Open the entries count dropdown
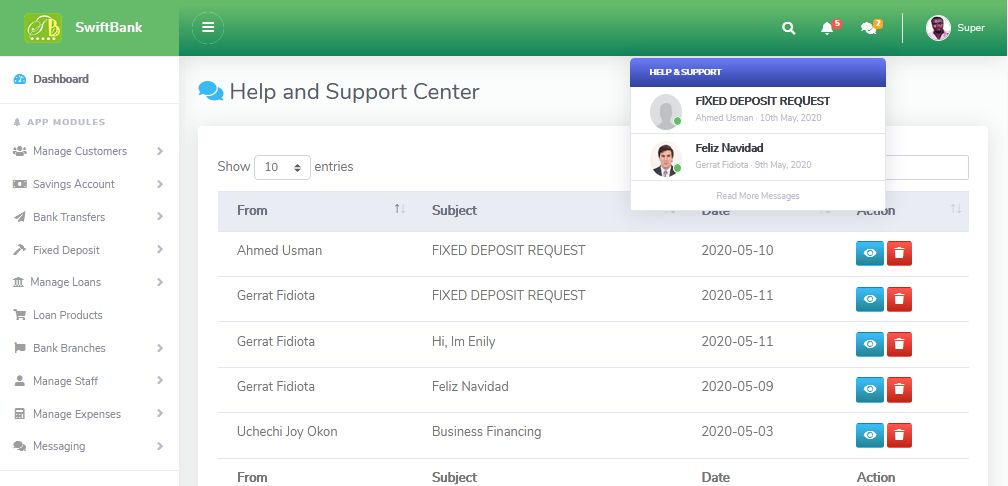This screenshot has width=1008, height=486. [x=283, y=167]
